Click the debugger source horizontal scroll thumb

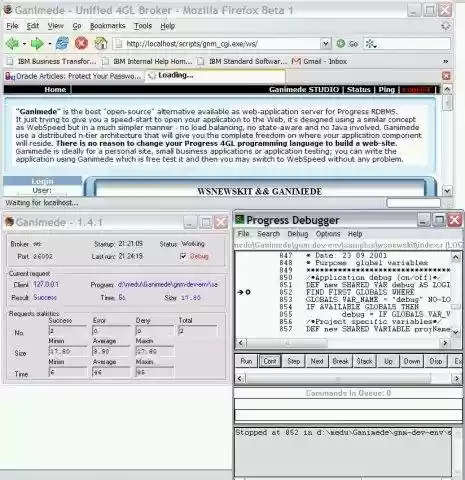point(287,343)
